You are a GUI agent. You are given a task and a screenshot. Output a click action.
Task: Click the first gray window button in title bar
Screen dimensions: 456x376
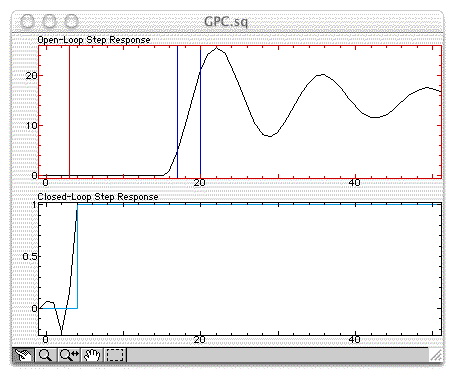point(27,22)
